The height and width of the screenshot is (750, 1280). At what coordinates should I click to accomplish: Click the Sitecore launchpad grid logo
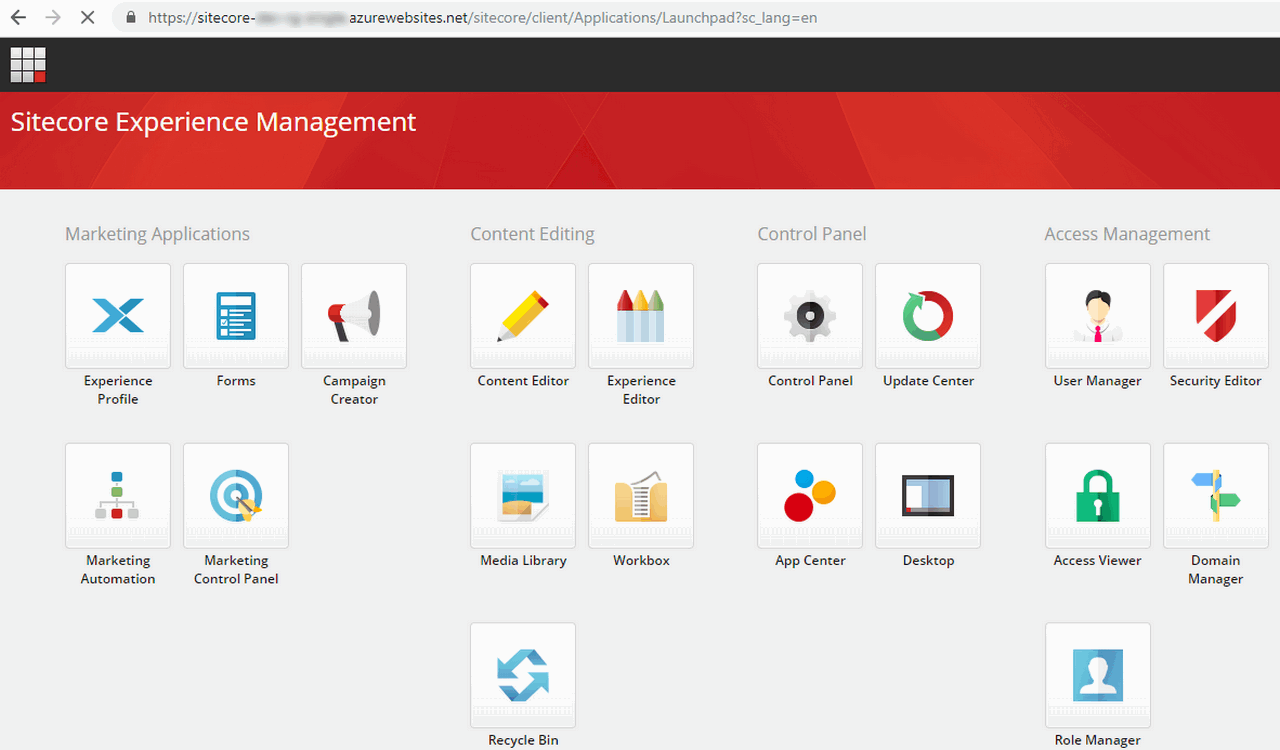coord(28,64)
